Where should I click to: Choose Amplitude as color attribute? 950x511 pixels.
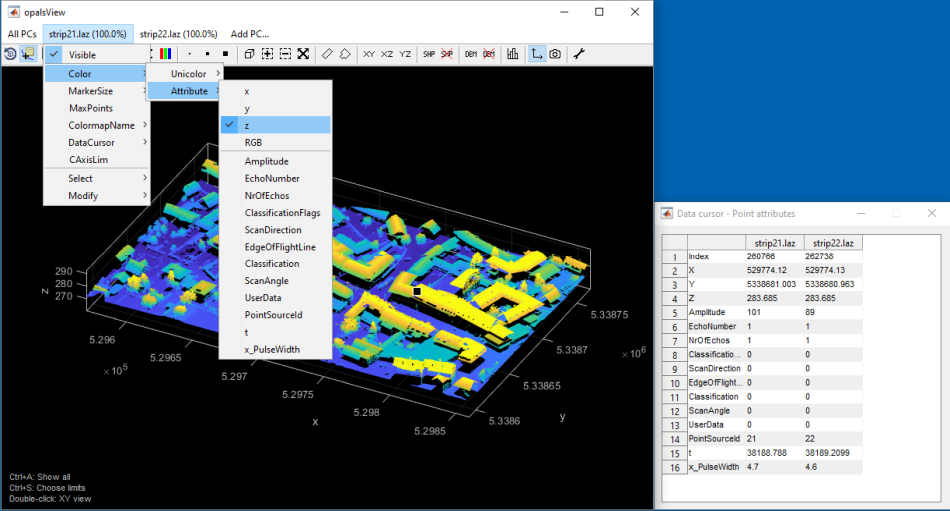coord(266,161)
